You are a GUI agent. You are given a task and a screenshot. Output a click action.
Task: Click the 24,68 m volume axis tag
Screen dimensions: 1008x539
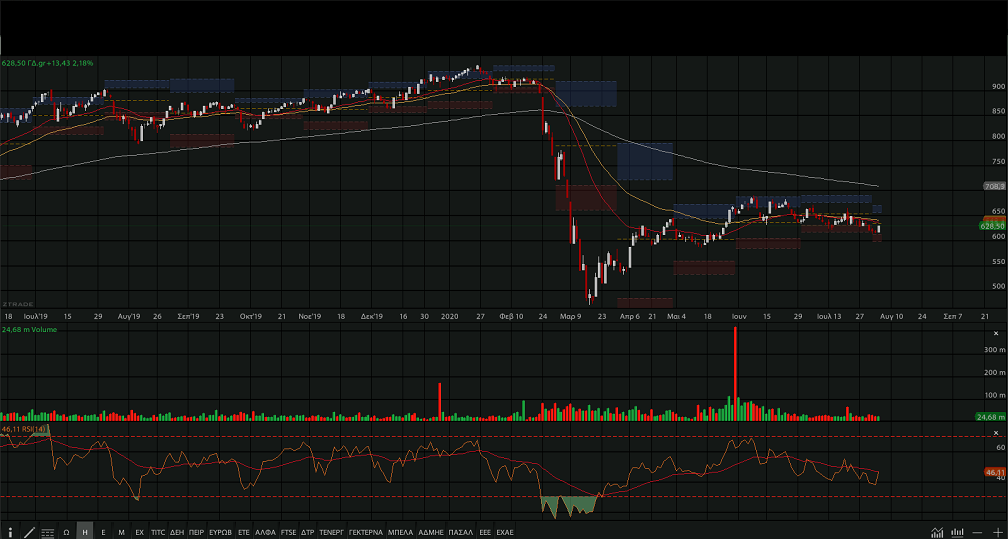tap(991, 417)
